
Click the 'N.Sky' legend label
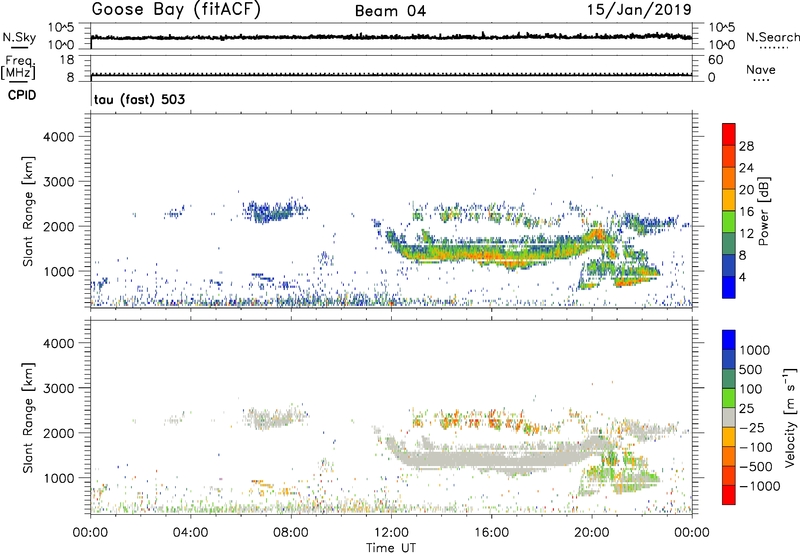[19, 37]
